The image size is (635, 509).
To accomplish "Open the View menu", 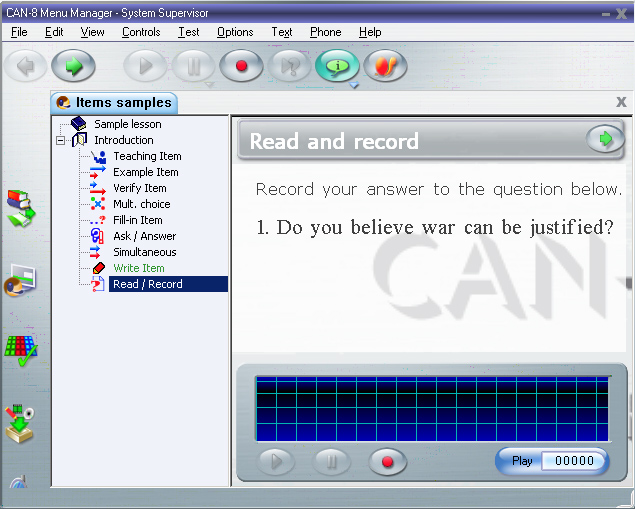I will pos(92,32).
